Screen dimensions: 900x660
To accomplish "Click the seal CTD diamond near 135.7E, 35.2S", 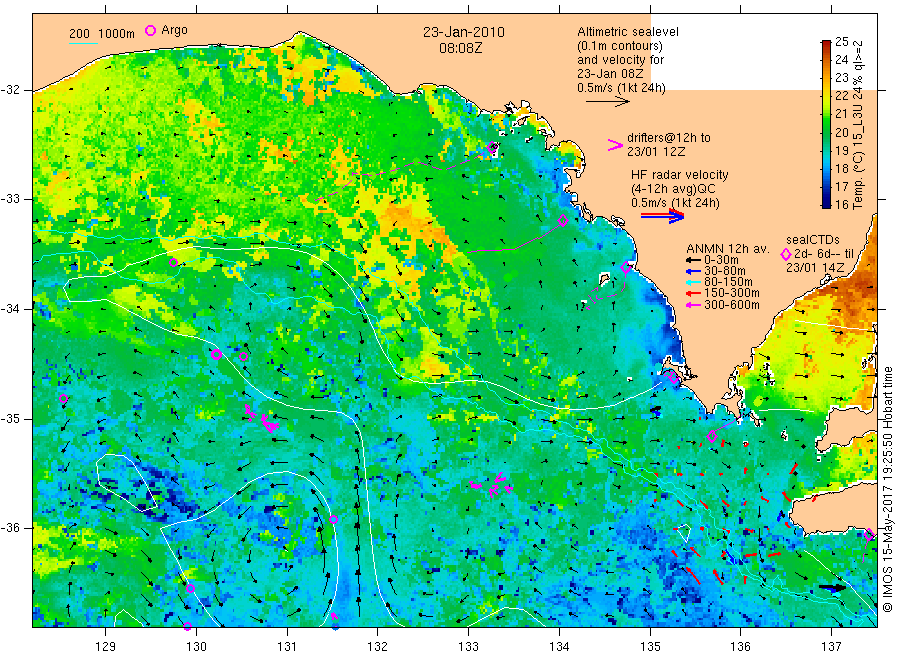I will (712, 436).
